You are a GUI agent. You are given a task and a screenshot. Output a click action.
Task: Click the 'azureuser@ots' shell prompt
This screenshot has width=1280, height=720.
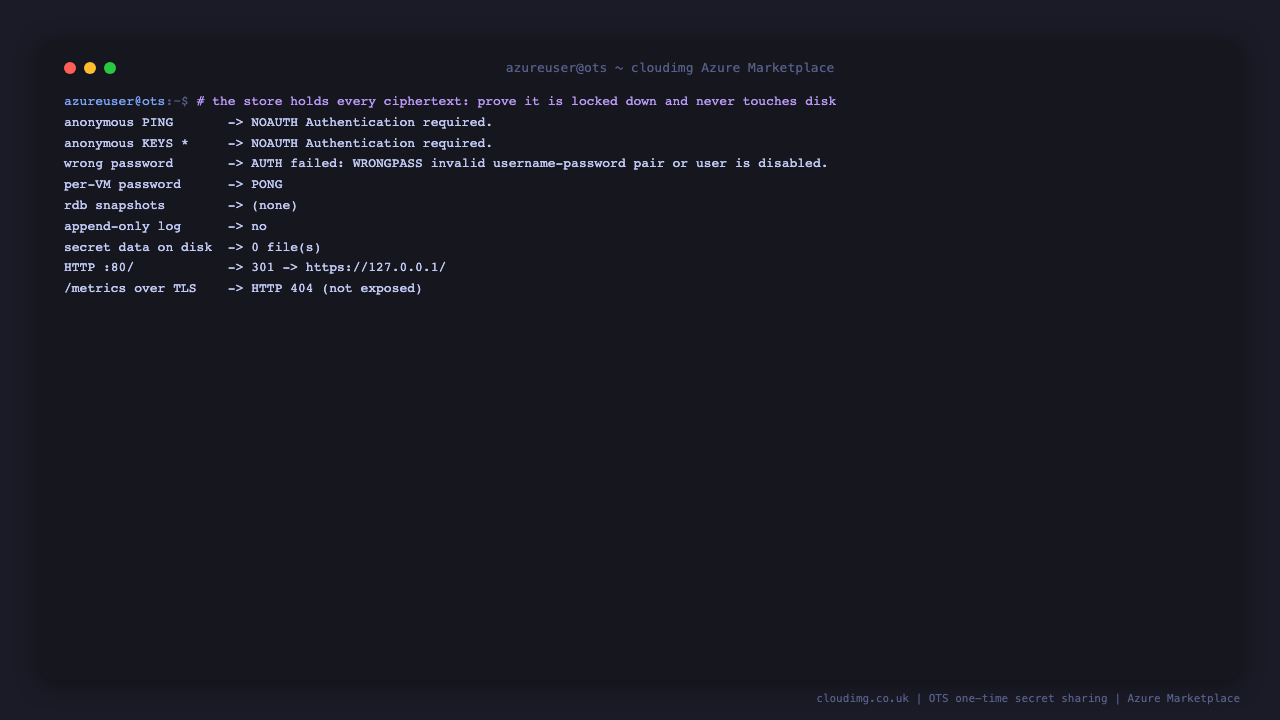[115, 101]
